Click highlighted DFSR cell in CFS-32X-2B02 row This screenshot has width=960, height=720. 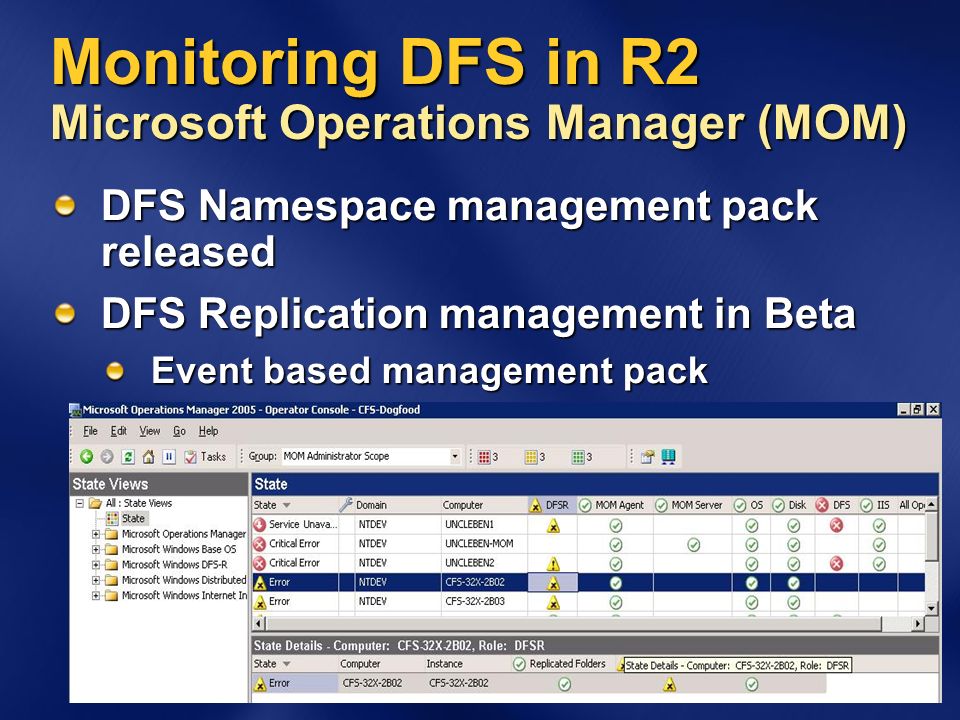coord(553,582)
